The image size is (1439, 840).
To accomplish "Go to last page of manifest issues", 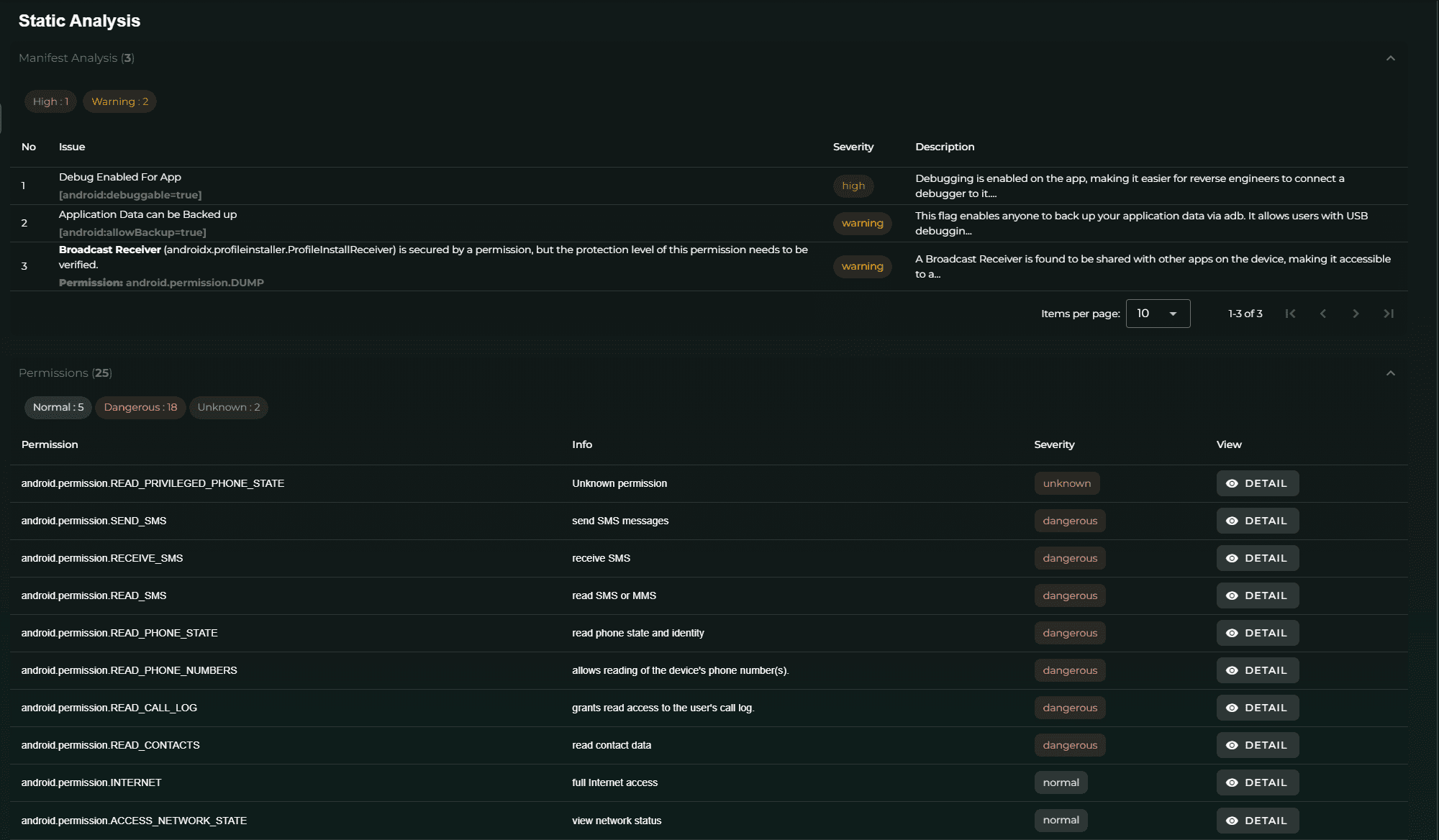I will click(1389, 314).
